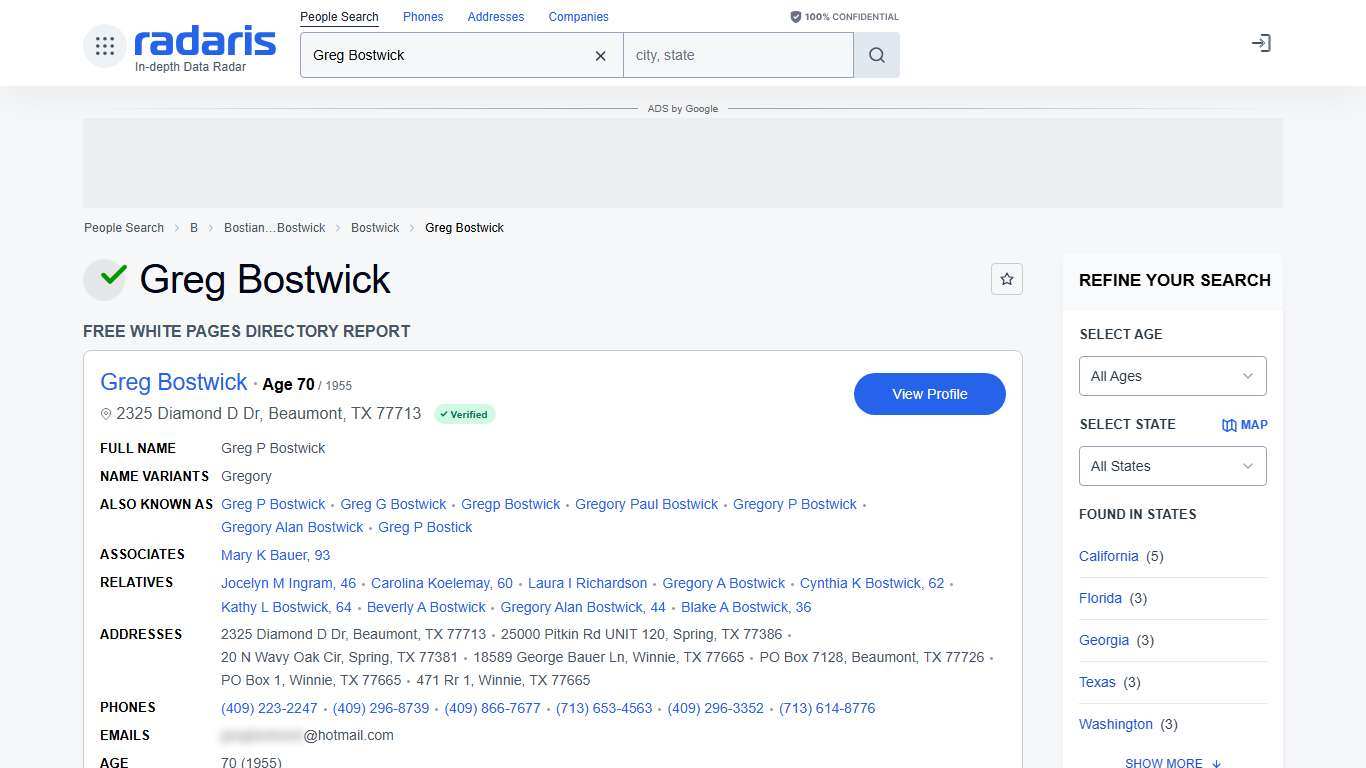Click the View Profile button
Image resolution: width=1366 pixels, height=768 pixels.
click(929, 394)
